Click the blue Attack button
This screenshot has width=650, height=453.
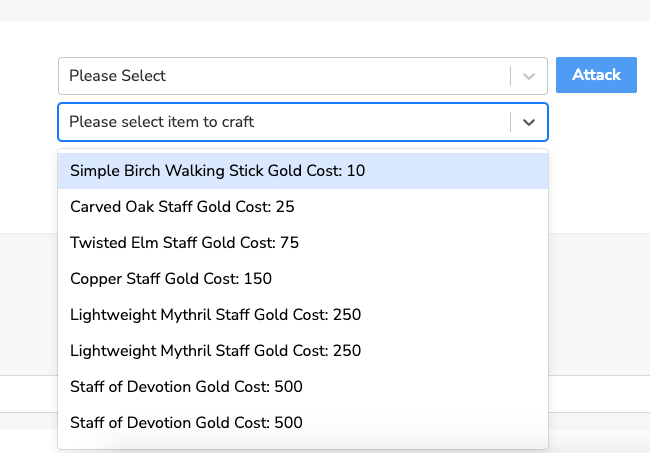596,75
